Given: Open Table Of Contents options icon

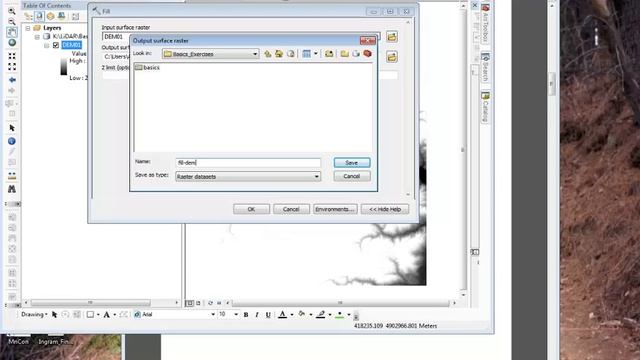Looking at the screenshot, I should 76,16.
